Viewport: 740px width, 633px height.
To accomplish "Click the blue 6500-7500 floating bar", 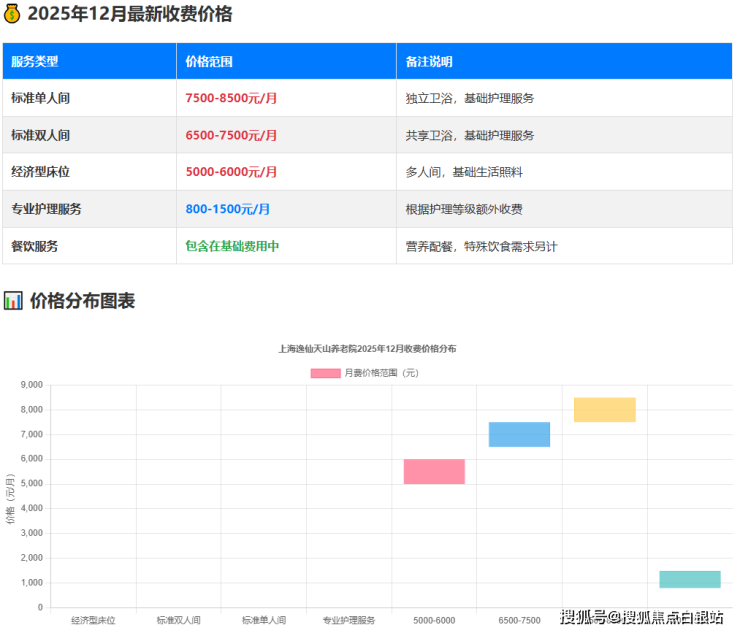I will point(519,434).
